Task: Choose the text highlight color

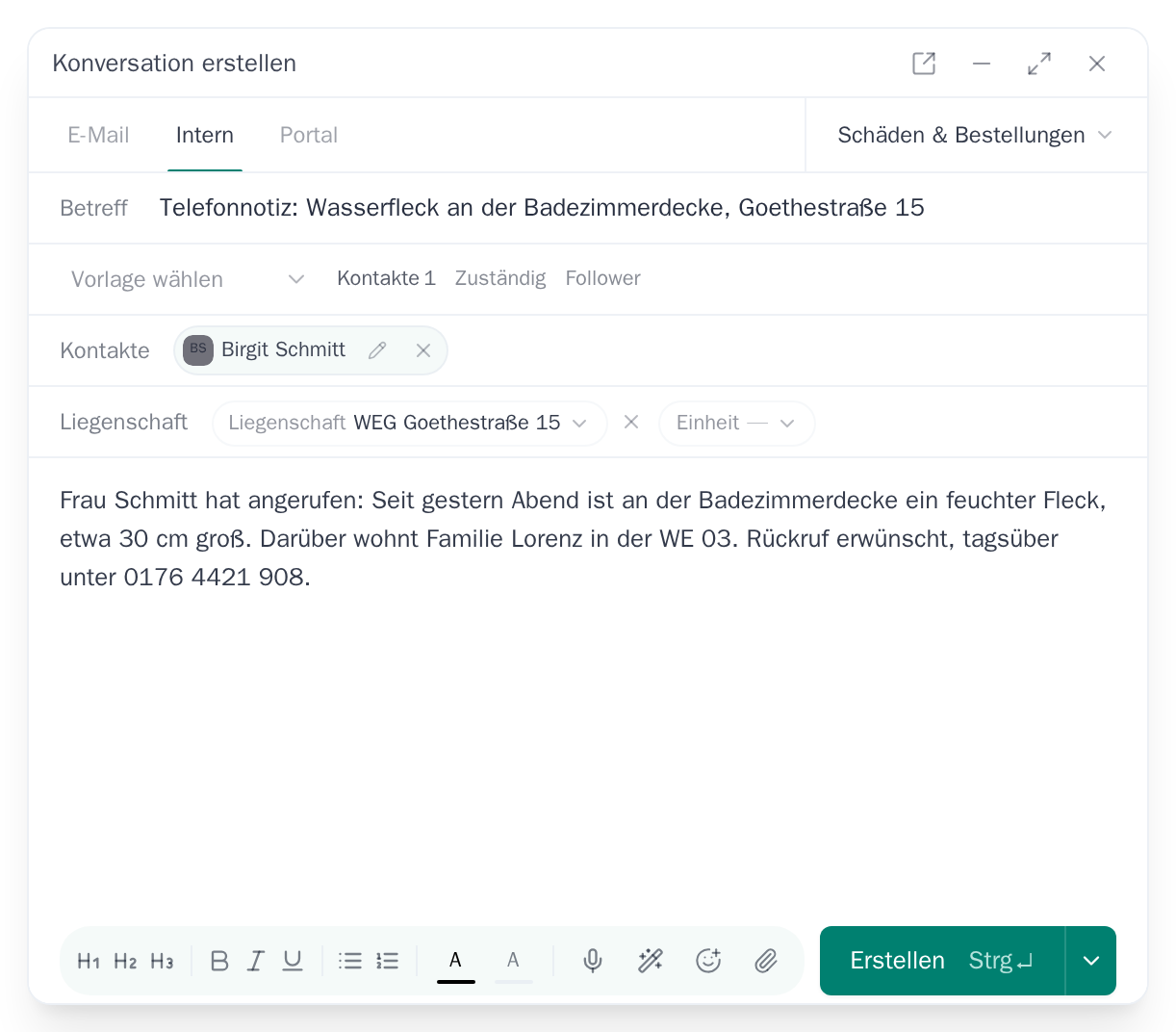Action: [514, 962]
